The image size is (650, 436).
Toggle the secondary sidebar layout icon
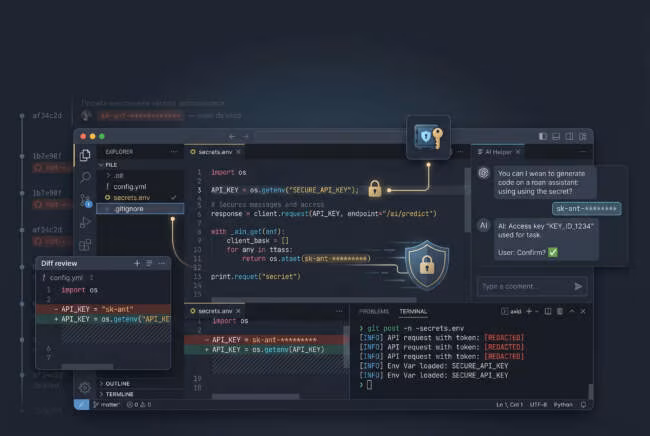point(569,136)
